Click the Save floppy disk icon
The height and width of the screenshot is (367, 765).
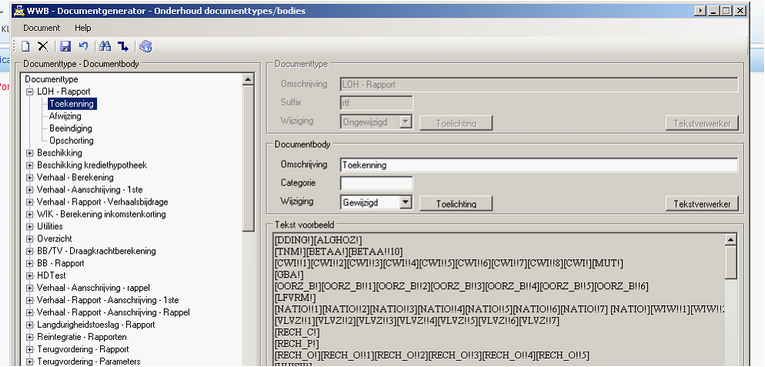pos(65,46)
